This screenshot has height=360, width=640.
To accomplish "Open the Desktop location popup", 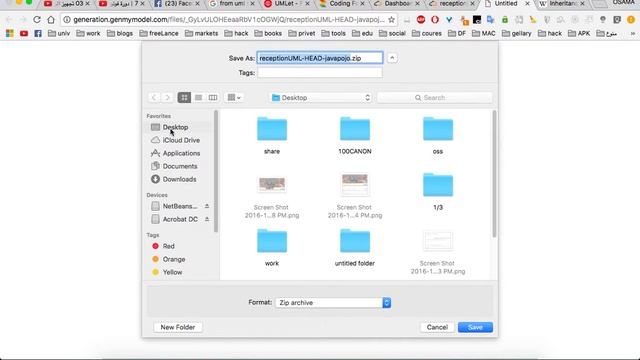I will tap(321, 98).
